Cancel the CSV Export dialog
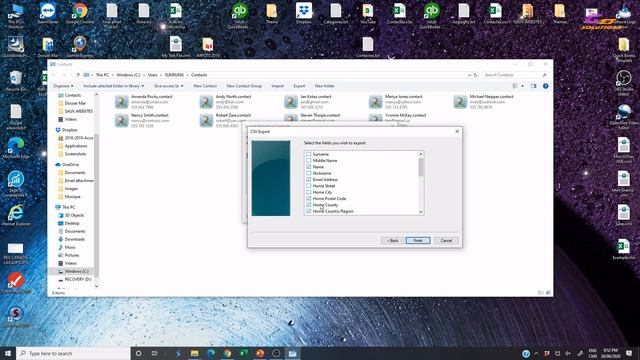Viewport: 640px width, 360px height. point(446,241)
